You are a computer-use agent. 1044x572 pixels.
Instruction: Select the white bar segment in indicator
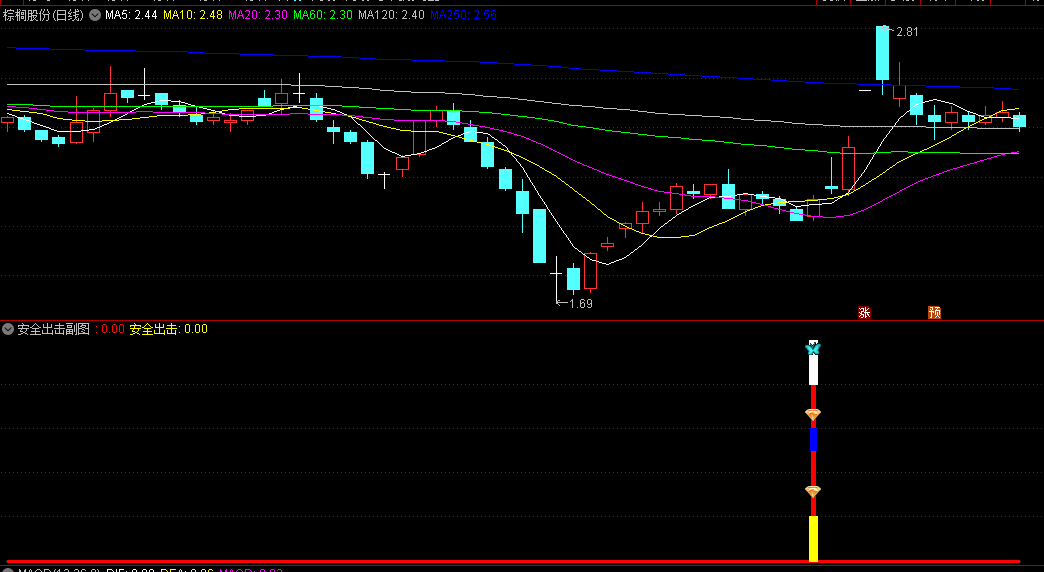click(813, 370)
